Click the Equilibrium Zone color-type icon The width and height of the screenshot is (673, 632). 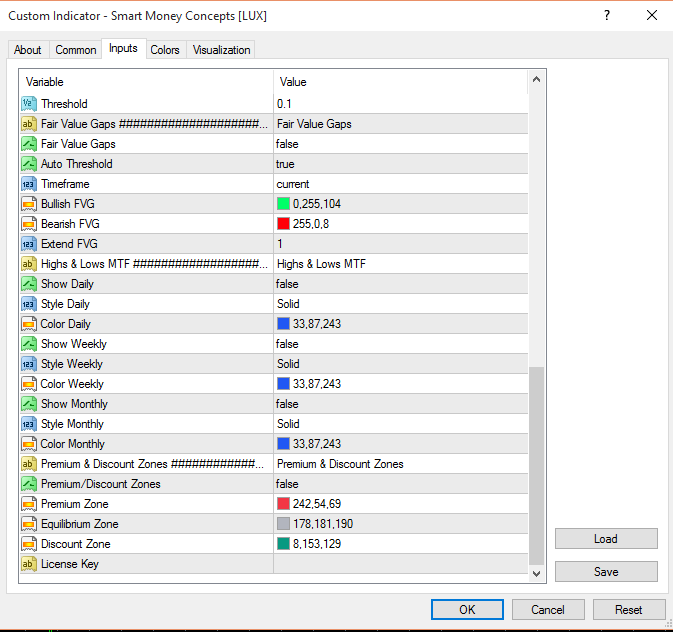click(x=29, y=524)
